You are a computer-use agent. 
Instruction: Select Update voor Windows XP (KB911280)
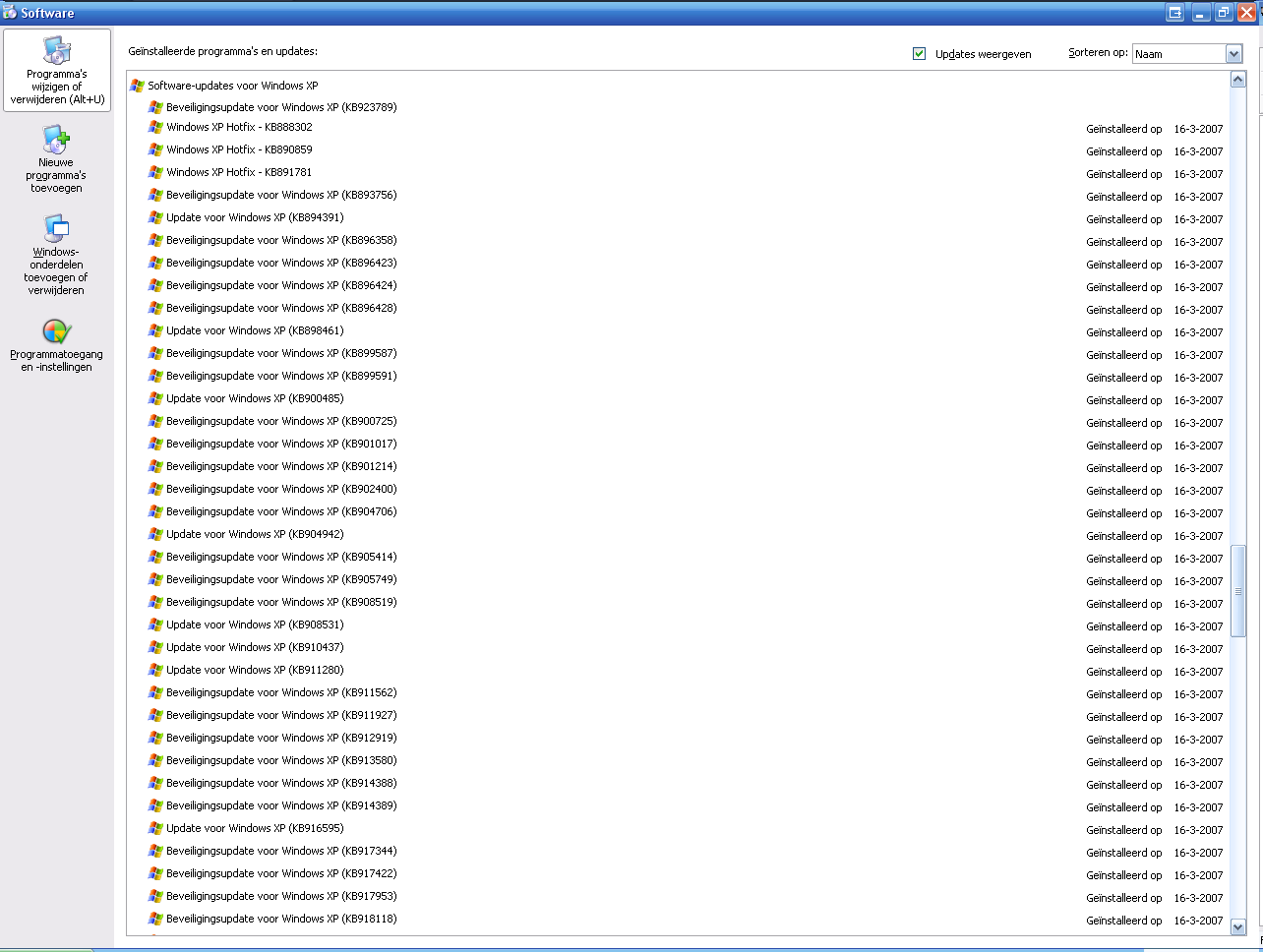255,670
